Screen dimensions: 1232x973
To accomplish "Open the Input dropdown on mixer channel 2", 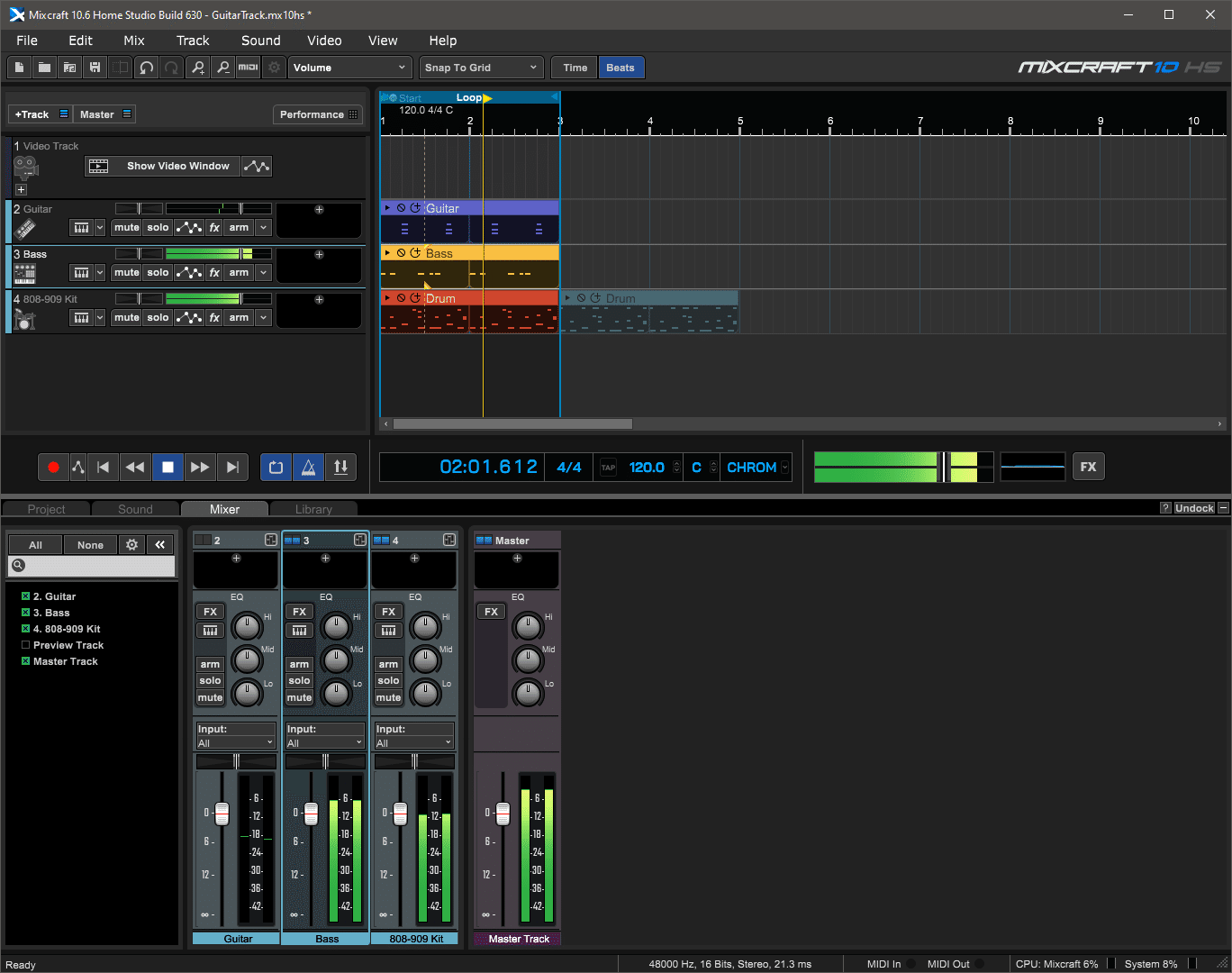I will [236, 743].
